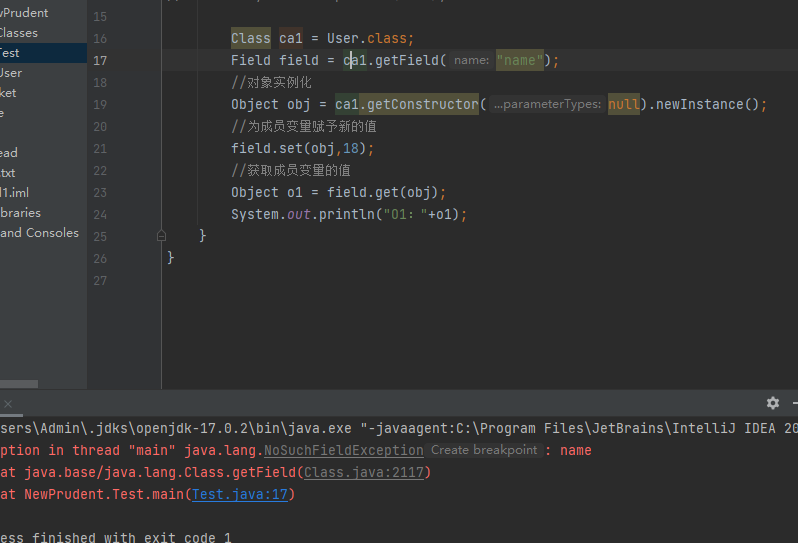
Task: Click the NoSuchFieldException link in console
Action: click(x=344, y=450)
